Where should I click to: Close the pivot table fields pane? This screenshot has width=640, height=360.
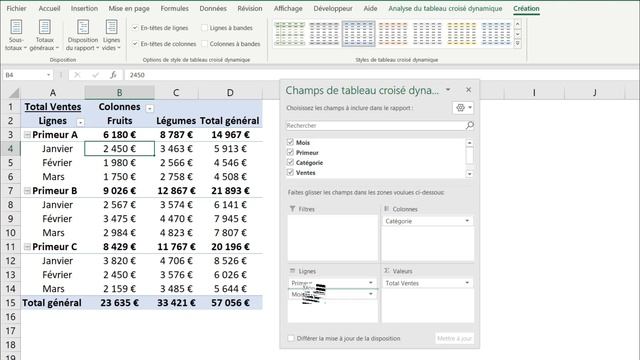[469, 90]
